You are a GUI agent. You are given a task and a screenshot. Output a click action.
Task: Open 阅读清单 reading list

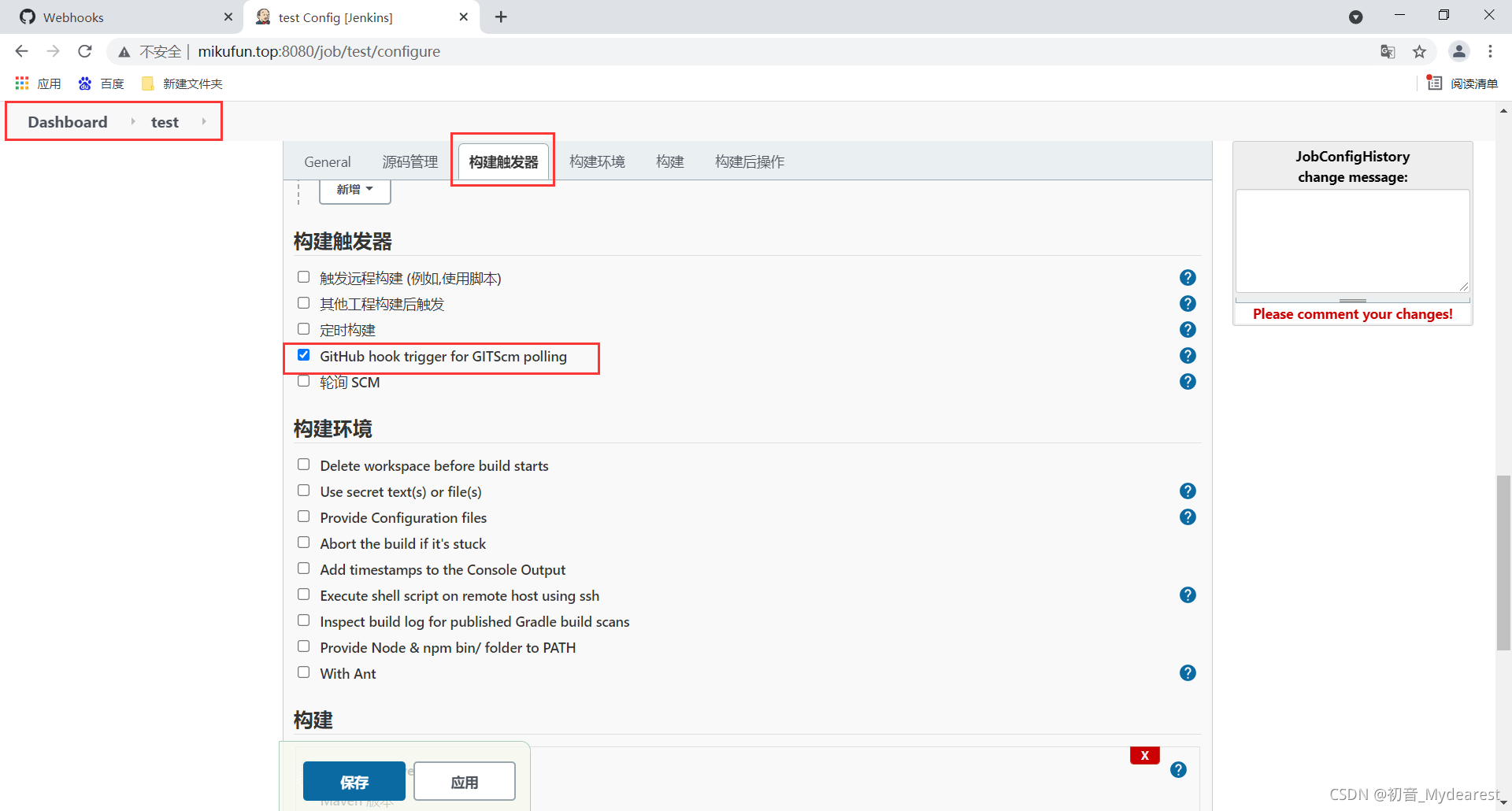pyautogui.click(x=1462, y=83)
